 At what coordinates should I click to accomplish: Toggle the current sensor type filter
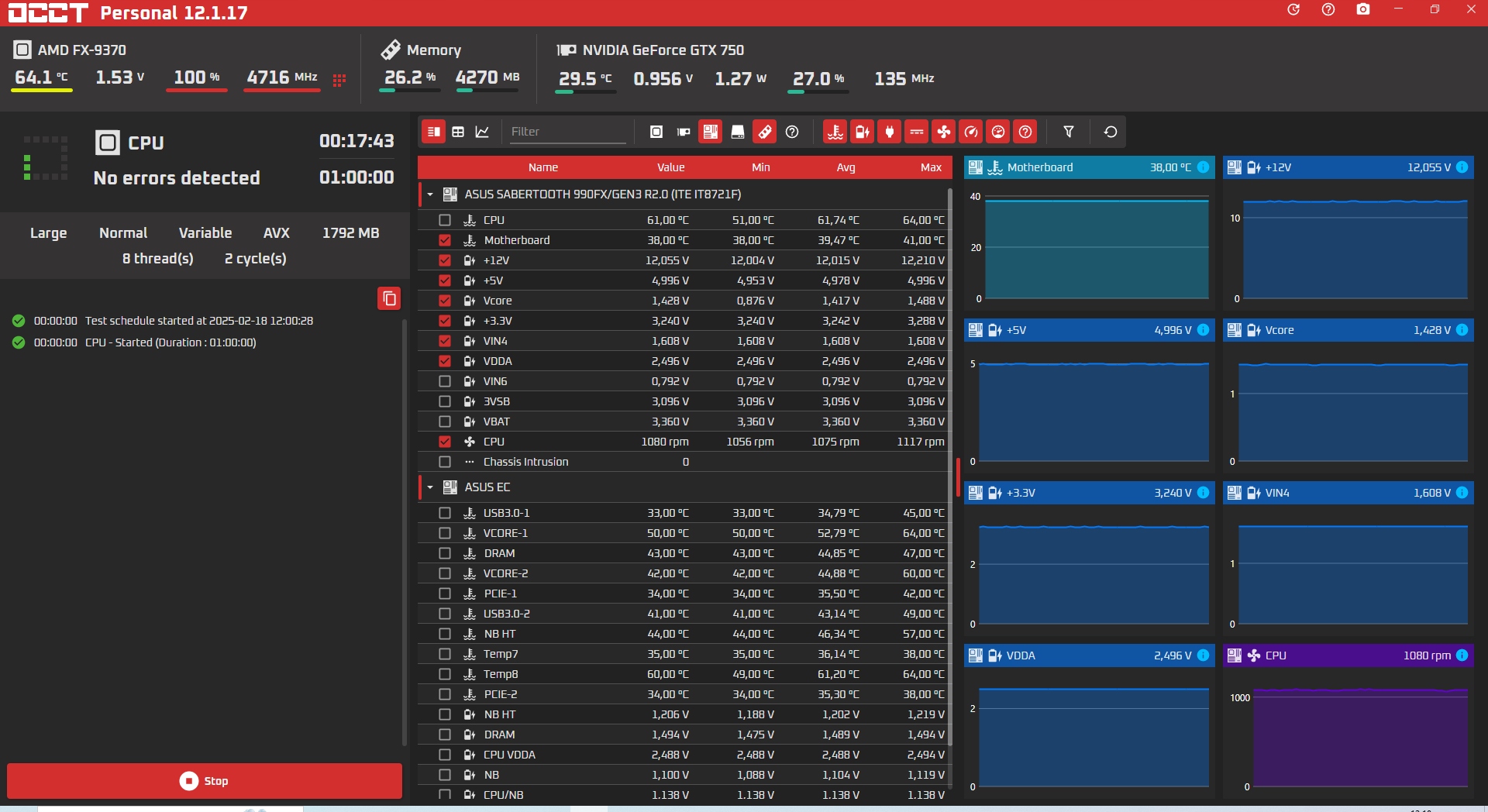pos(917,132)
